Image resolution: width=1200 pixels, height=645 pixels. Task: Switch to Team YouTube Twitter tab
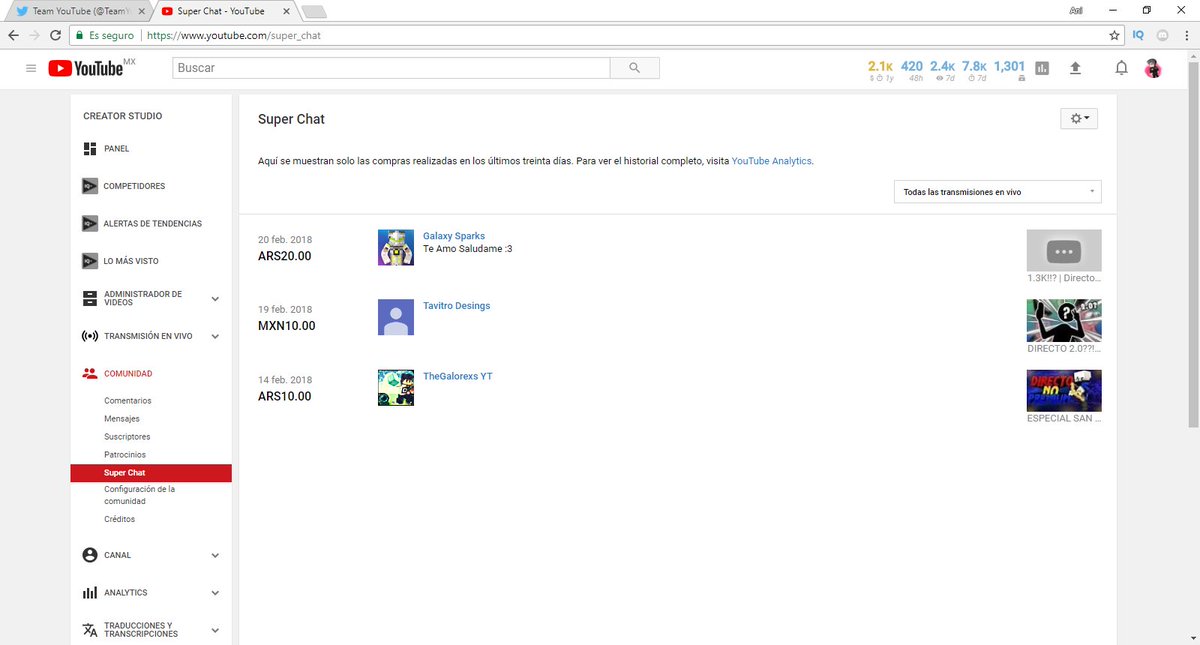(80, 11)
